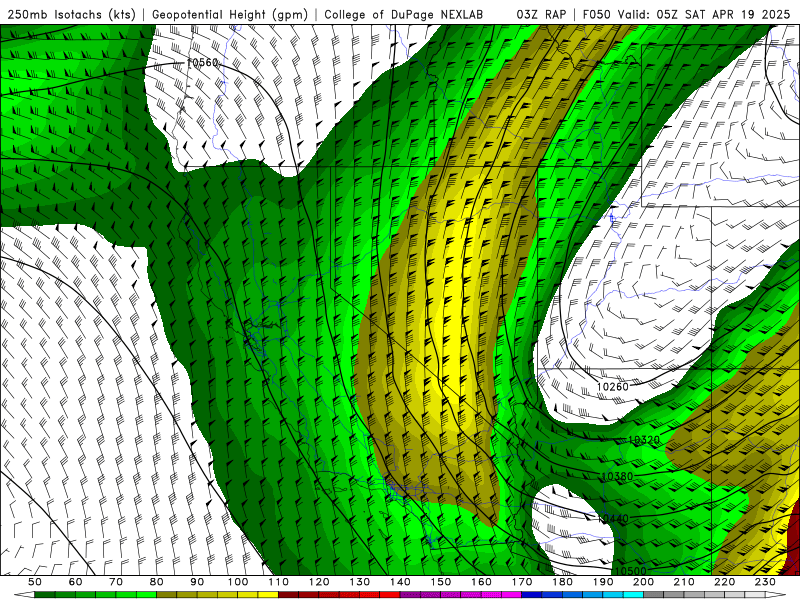Select the 230 kts colorbar label
The width and height of the screenshot is (800, 600).
coord(765,582)
